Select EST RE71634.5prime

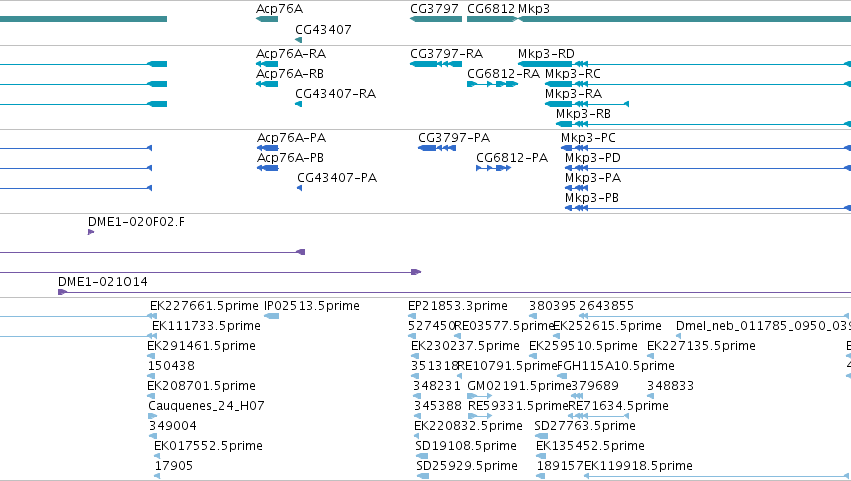(x=618, y=407)
